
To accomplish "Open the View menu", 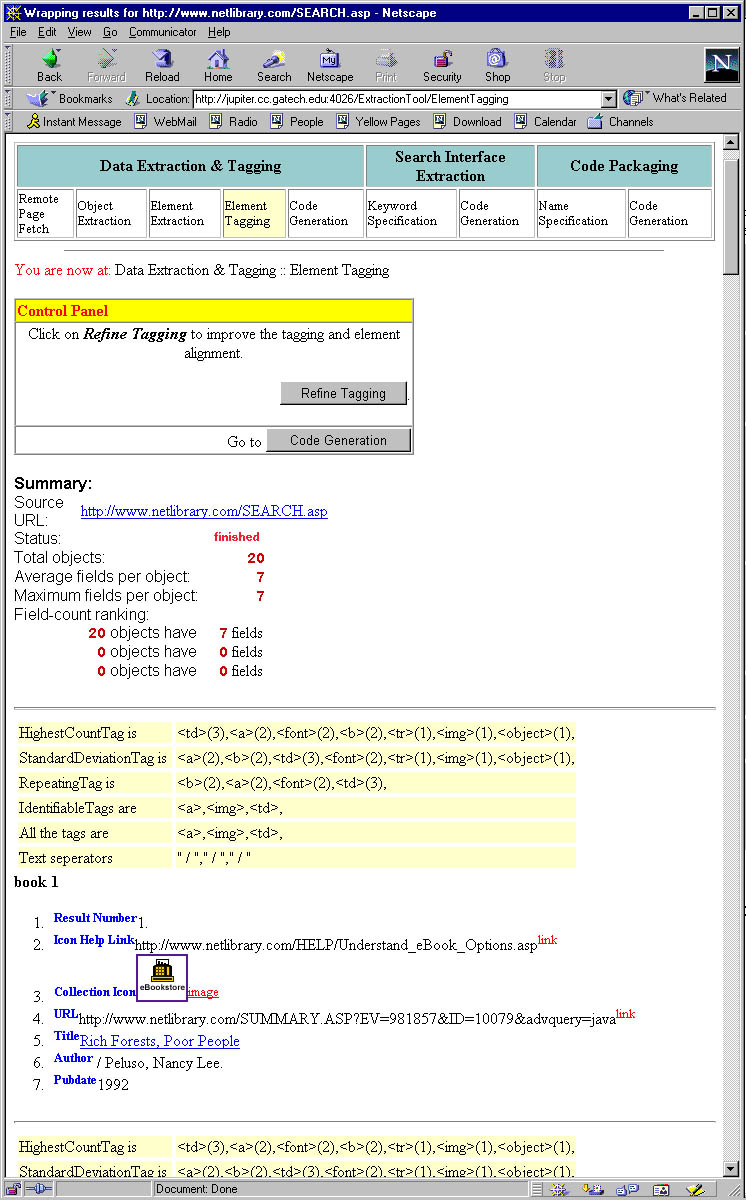I will (79, 32).
